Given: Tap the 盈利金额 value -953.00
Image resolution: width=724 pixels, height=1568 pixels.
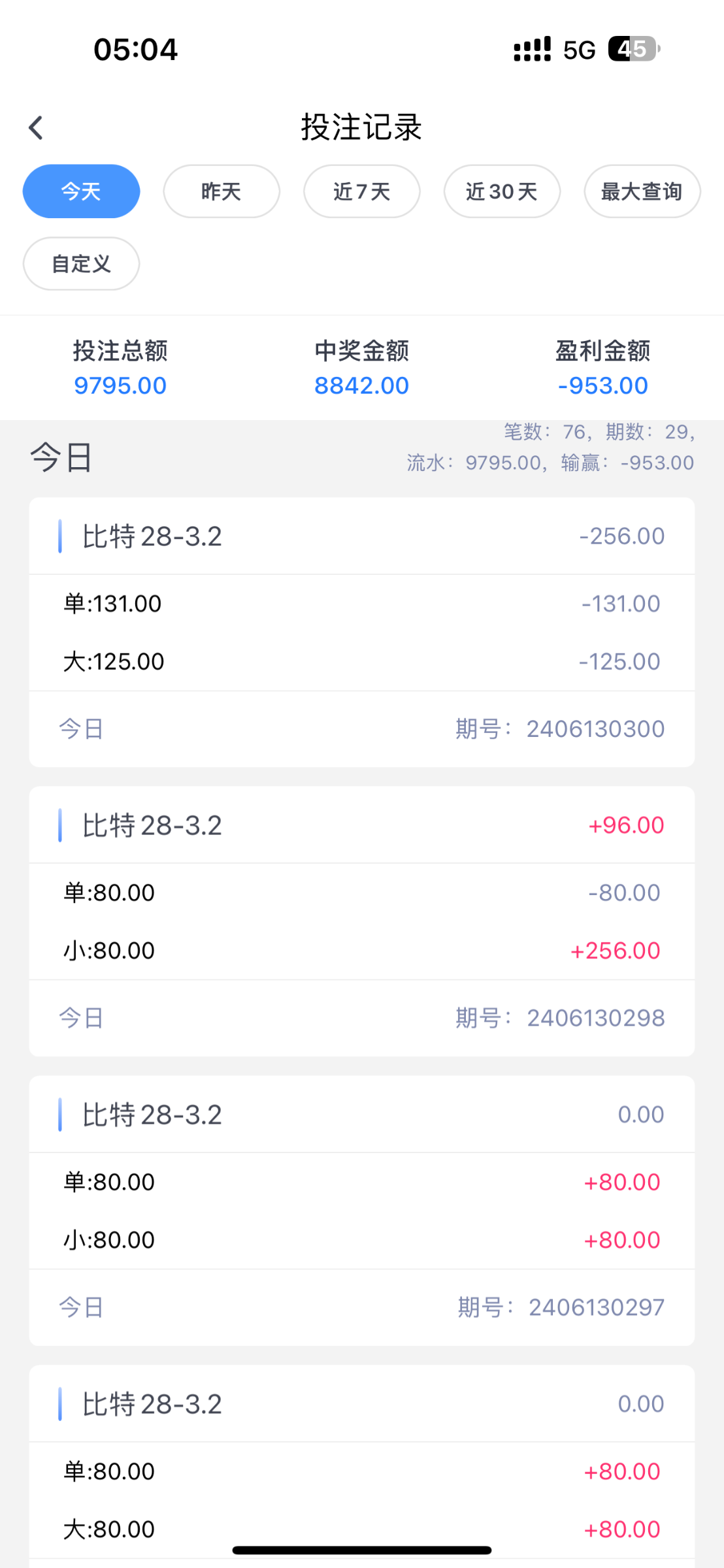Looking at the screenshot, I should 602,385.
